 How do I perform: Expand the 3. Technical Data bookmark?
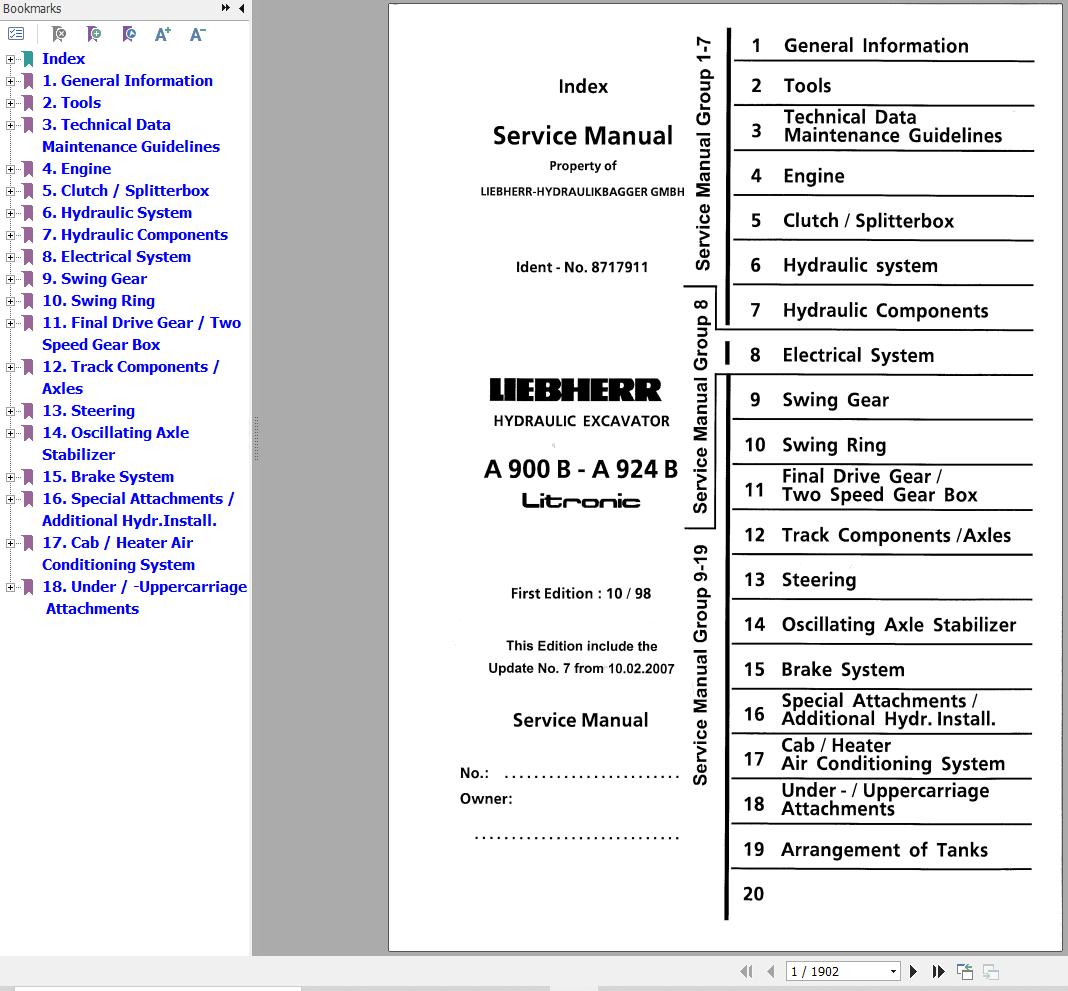coord(10,125)
